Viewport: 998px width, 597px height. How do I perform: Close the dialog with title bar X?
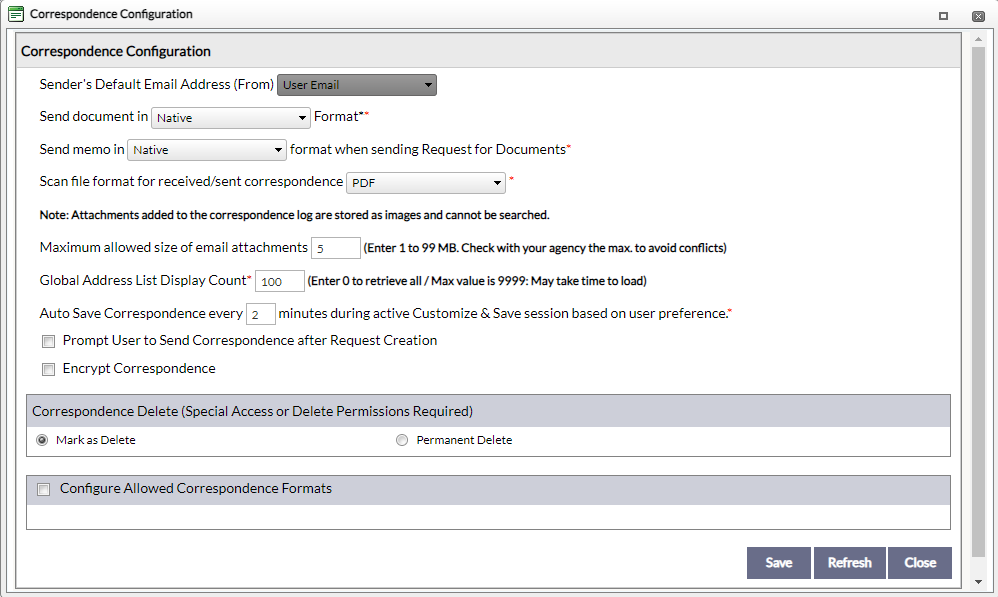(x=977, y=16)
